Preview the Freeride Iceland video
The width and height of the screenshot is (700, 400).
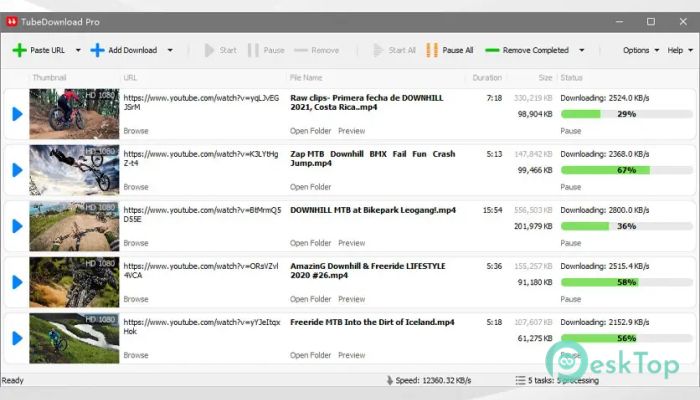pyautogui.click(x=351, y=355)
